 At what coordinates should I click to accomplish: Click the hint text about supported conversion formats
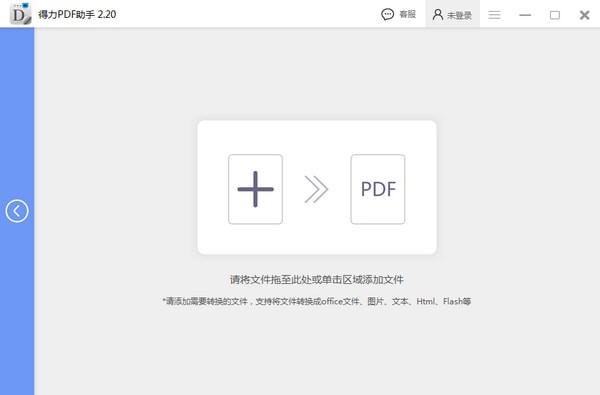point(316,302)
